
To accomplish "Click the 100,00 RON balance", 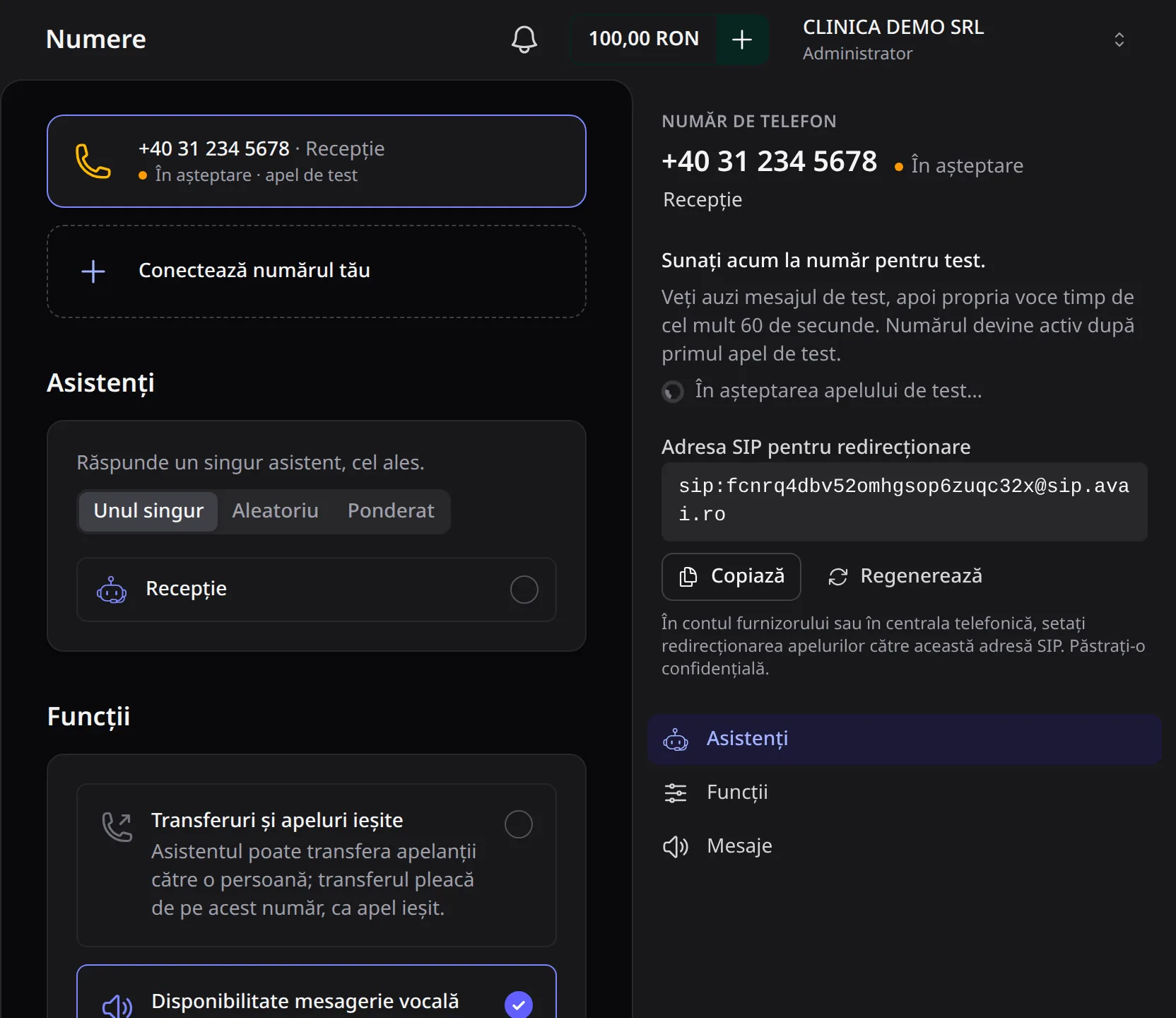I will (x=644, y=40).
